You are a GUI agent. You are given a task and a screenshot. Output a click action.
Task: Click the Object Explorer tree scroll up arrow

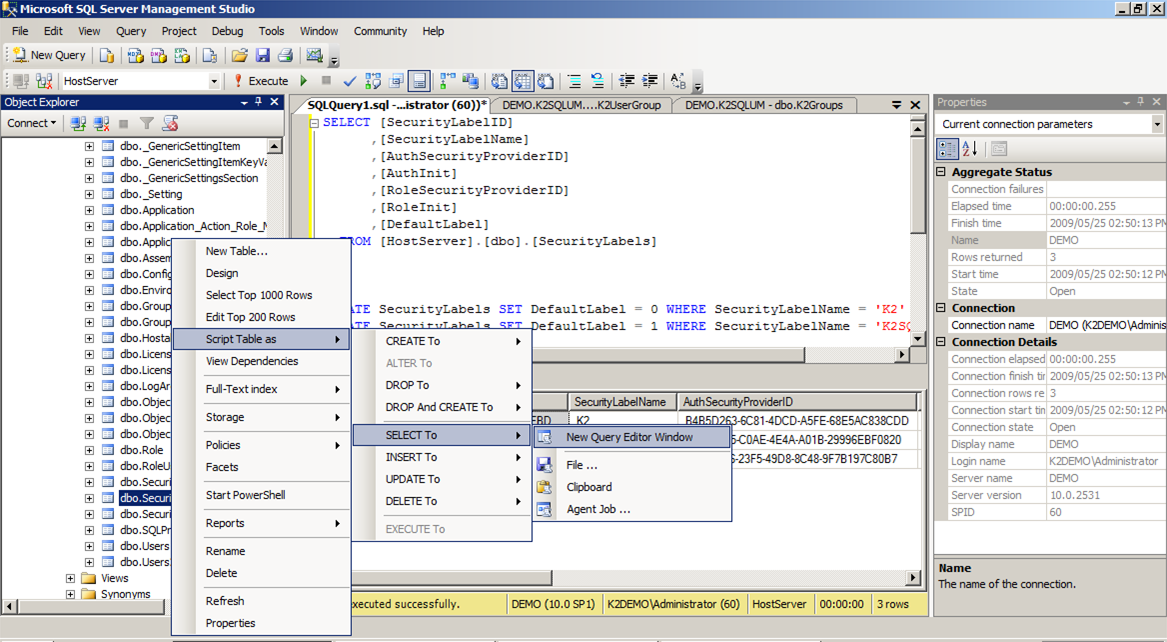[x=274, y=147]
